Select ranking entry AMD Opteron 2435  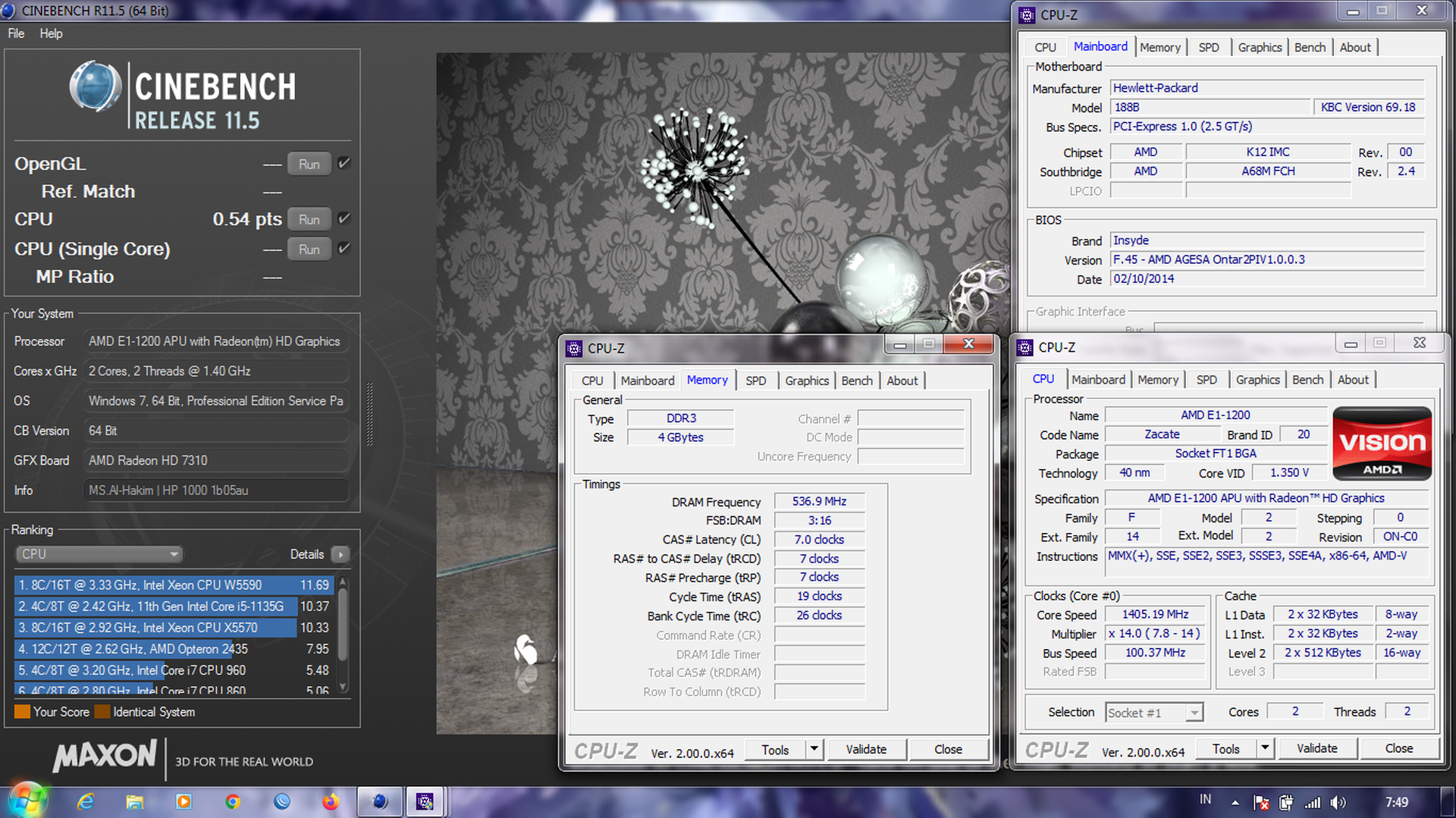174,649
